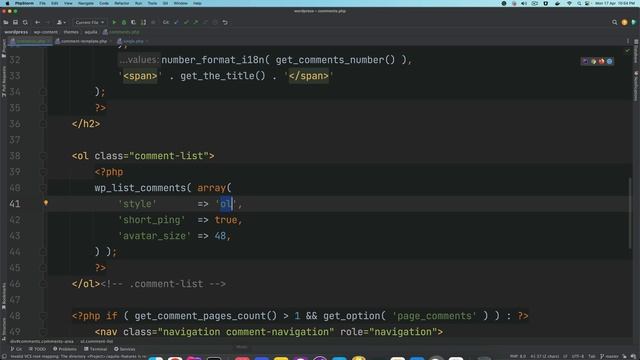Click the rollback undo arrow icon

pyautogui.click(x=225, y=22)
